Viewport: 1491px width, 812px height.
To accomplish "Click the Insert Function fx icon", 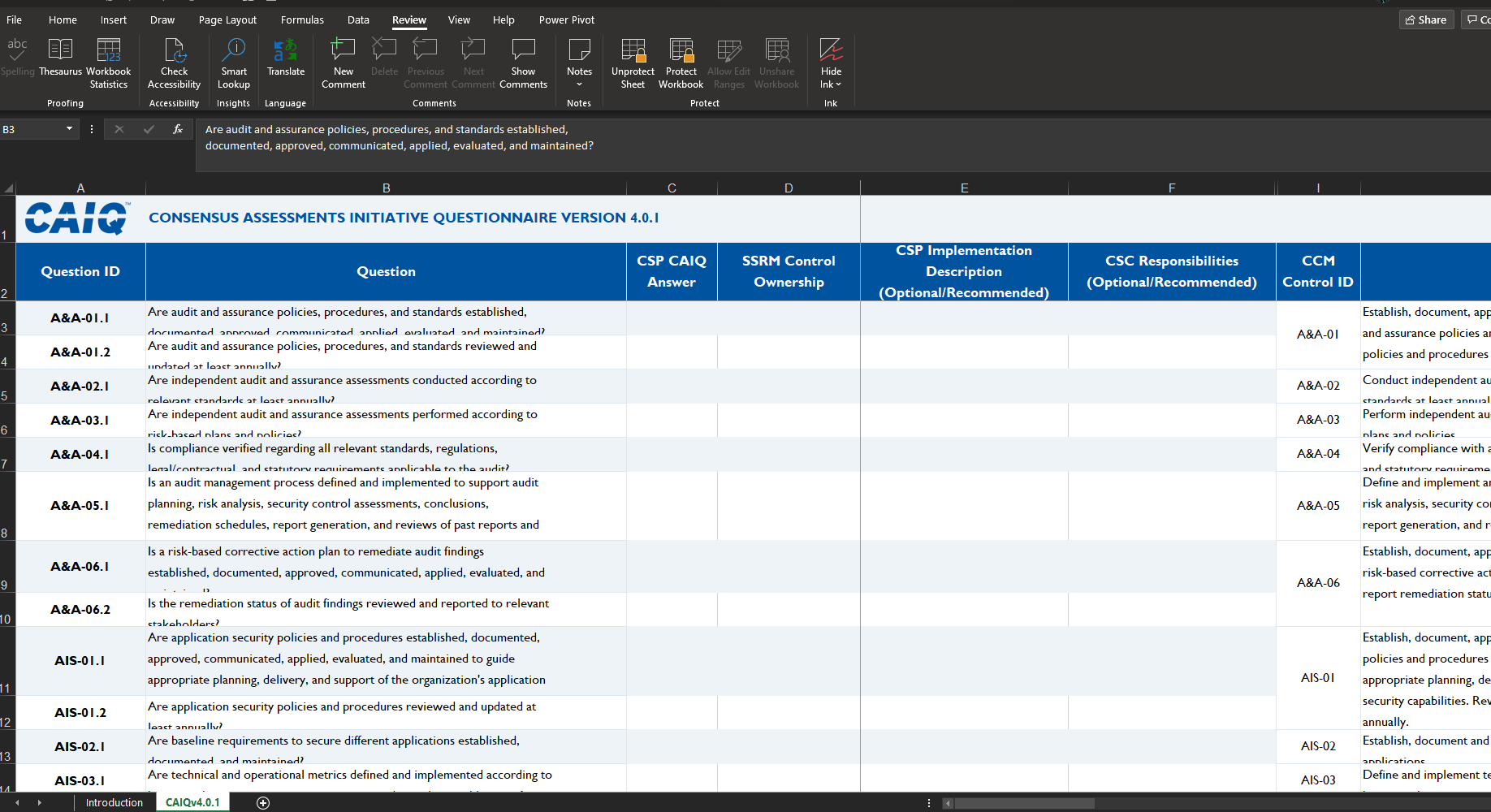I will click(177, 128).
